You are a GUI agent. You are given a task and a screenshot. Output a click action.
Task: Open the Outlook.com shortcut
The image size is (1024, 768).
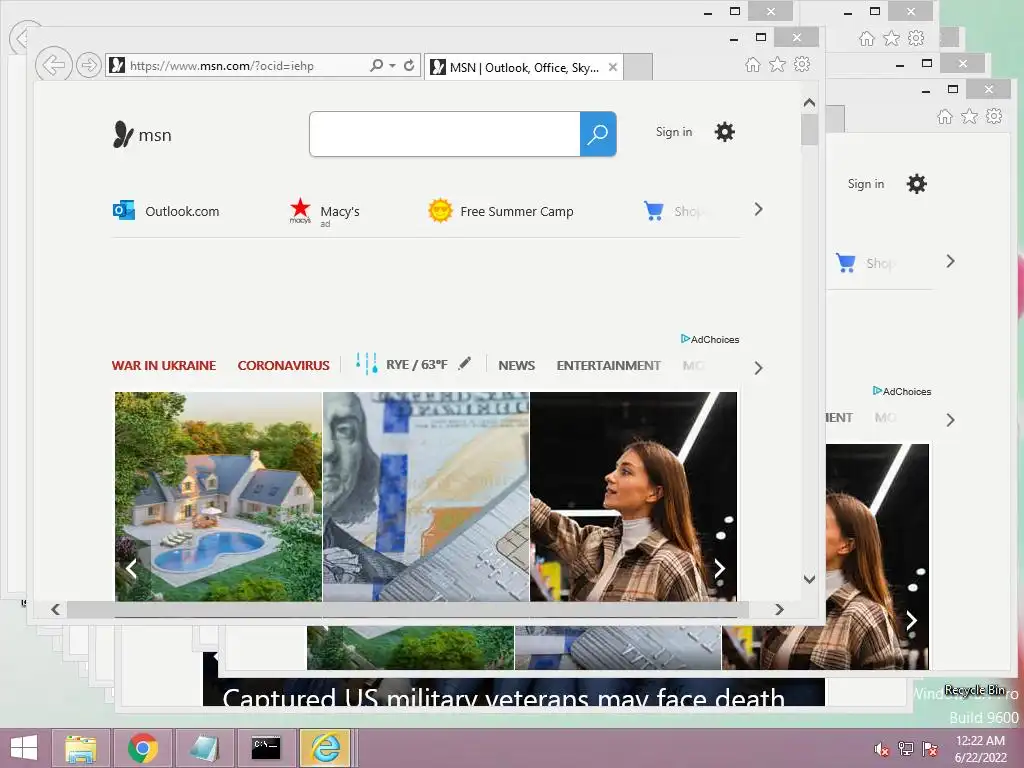(167, 211)
